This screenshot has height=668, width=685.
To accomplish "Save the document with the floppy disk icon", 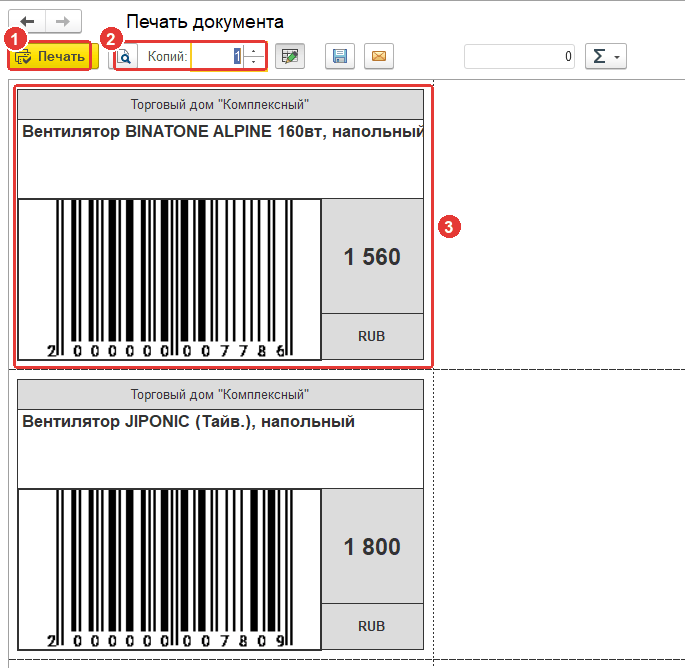I will (x=340, y=56).
